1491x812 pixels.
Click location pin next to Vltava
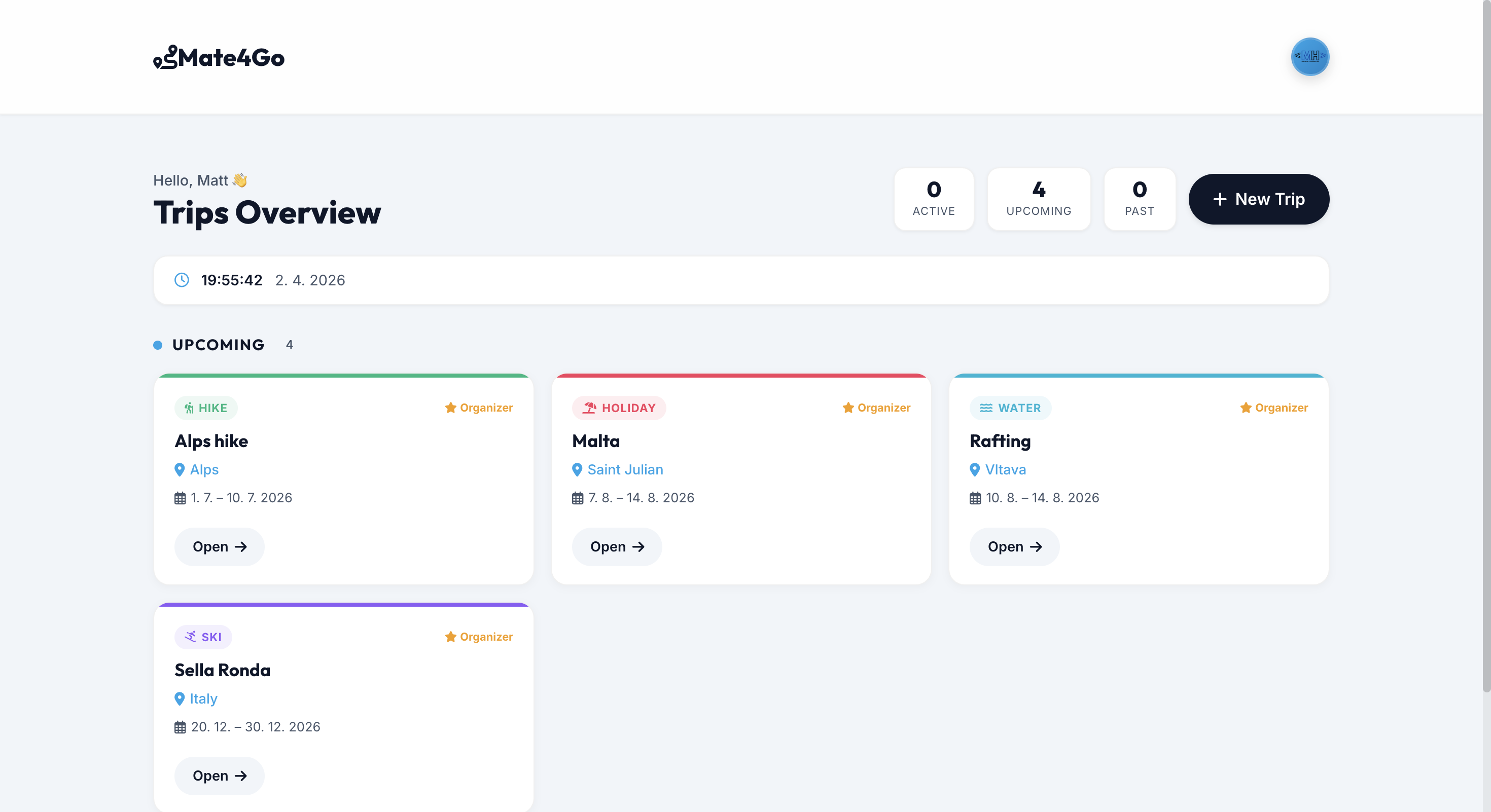(x=975, y=470)
